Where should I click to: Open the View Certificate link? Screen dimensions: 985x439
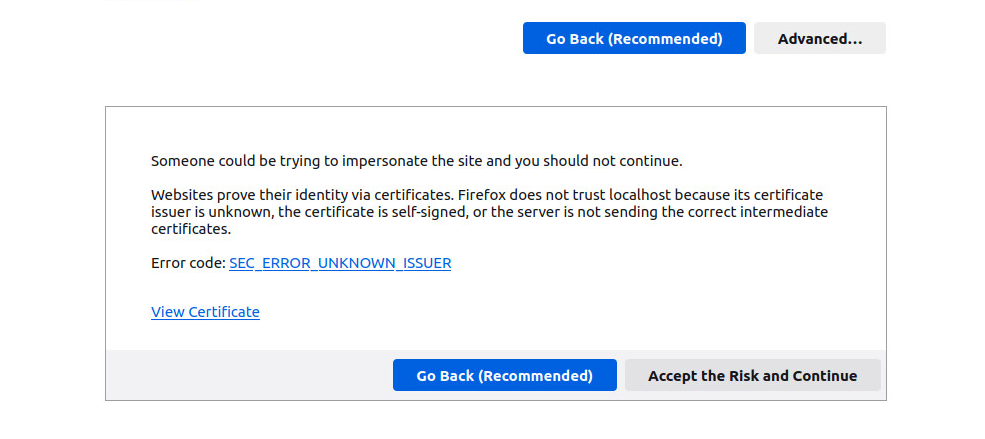pos(205,312)
